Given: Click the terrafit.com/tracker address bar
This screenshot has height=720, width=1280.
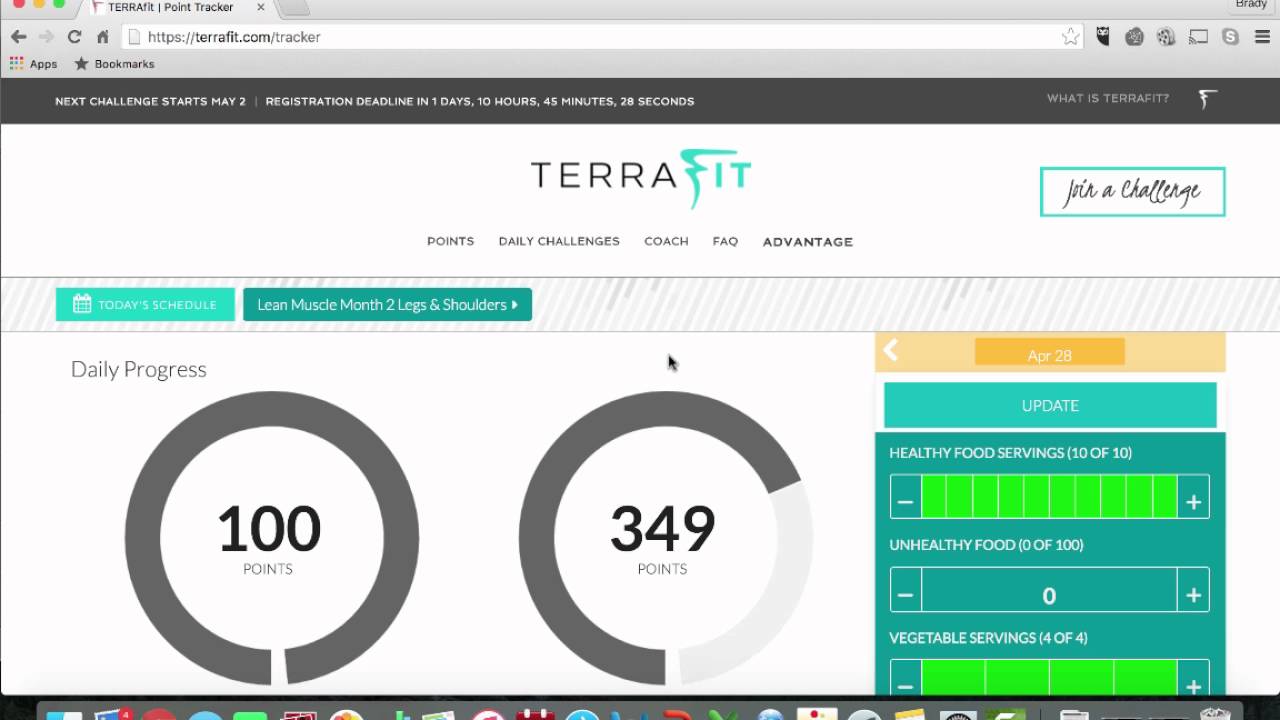Looking at the screenshot, I should [x=600, y=37].
